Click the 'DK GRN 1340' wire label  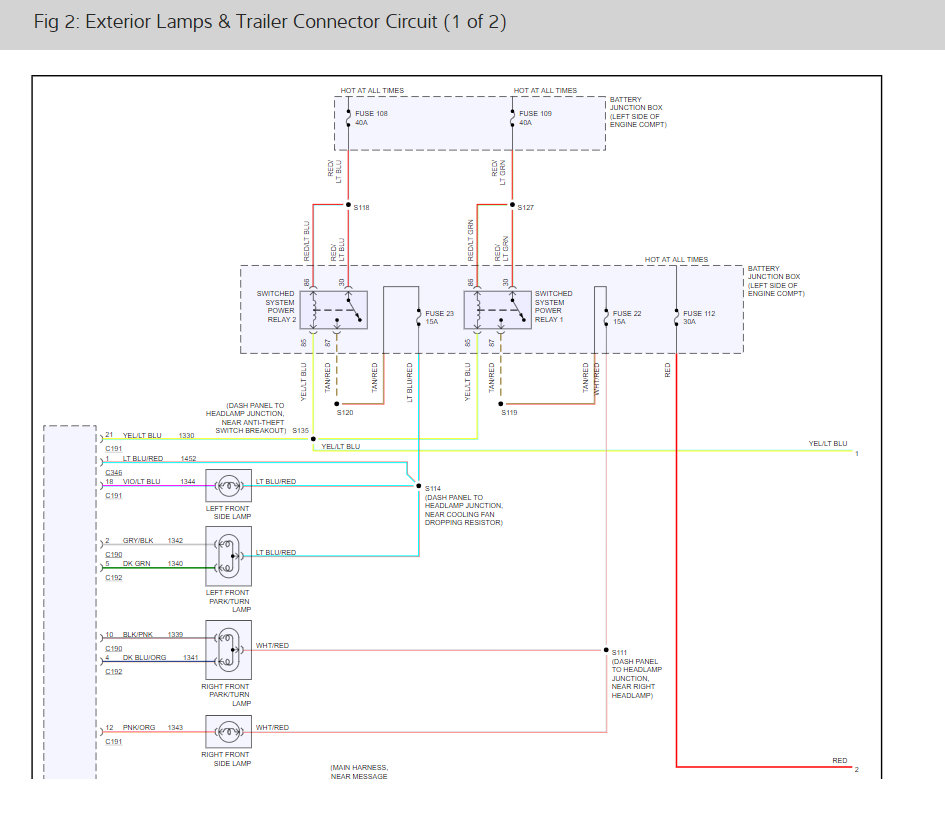tap(153, 564)
